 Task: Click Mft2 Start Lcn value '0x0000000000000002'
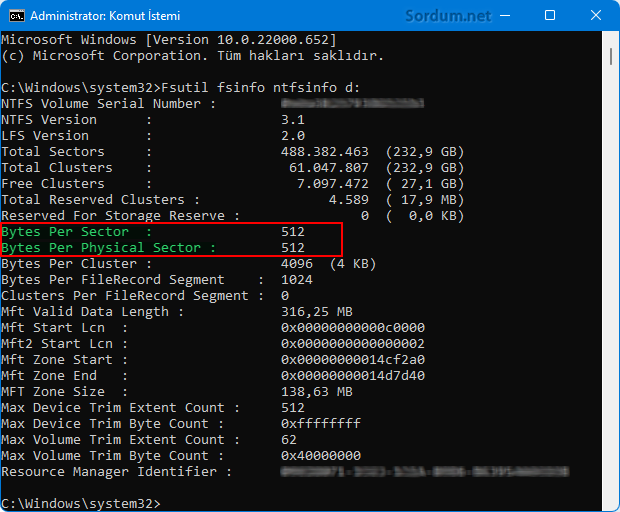click(353, 344)
